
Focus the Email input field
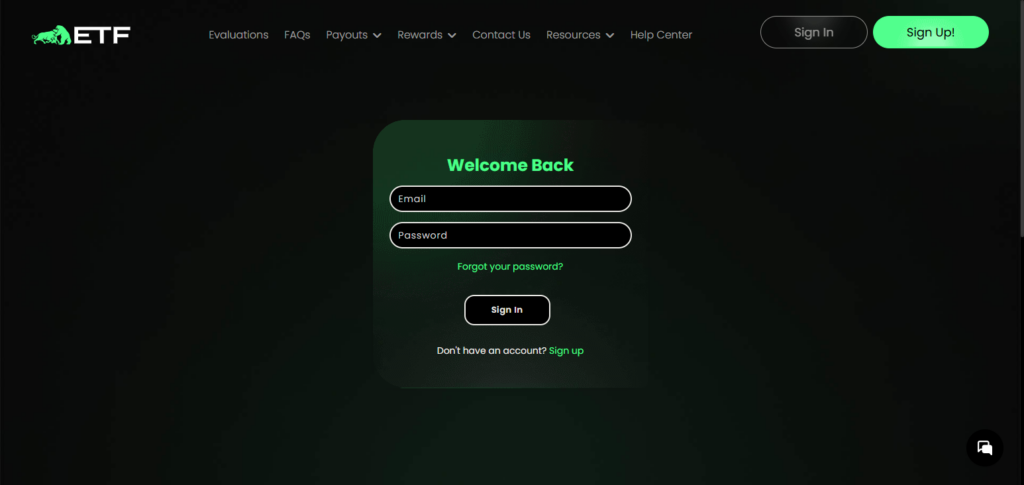511,198
